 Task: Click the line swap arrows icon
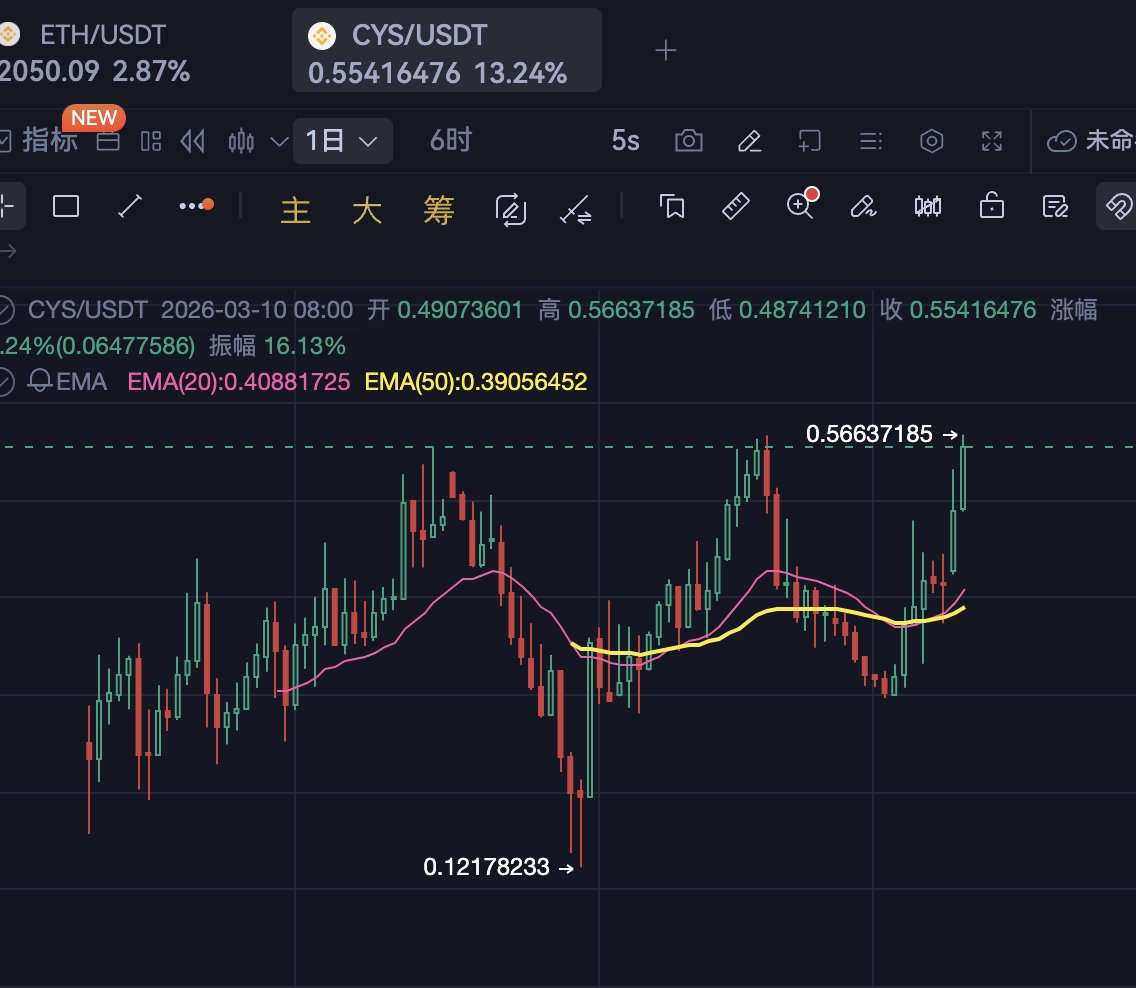pos(576,209)
